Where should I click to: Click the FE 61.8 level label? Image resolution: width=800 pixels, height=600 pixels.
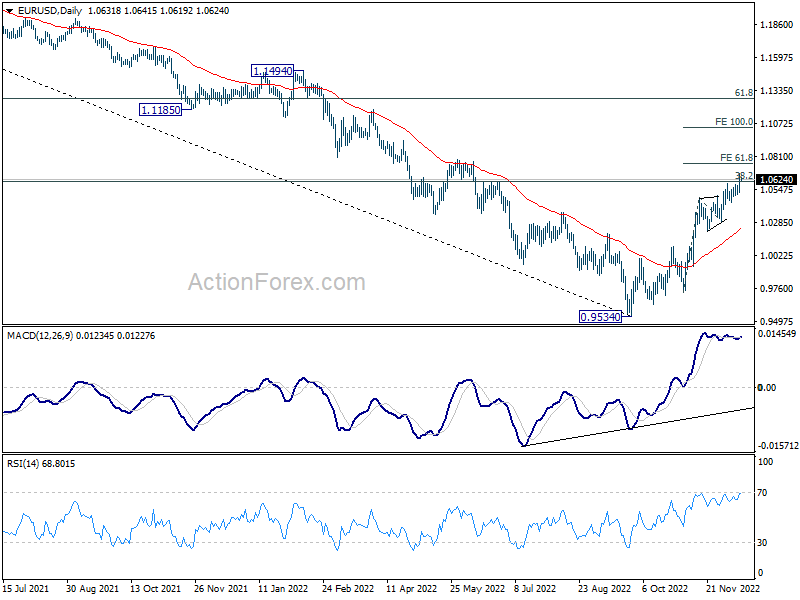tap(736, 158)
